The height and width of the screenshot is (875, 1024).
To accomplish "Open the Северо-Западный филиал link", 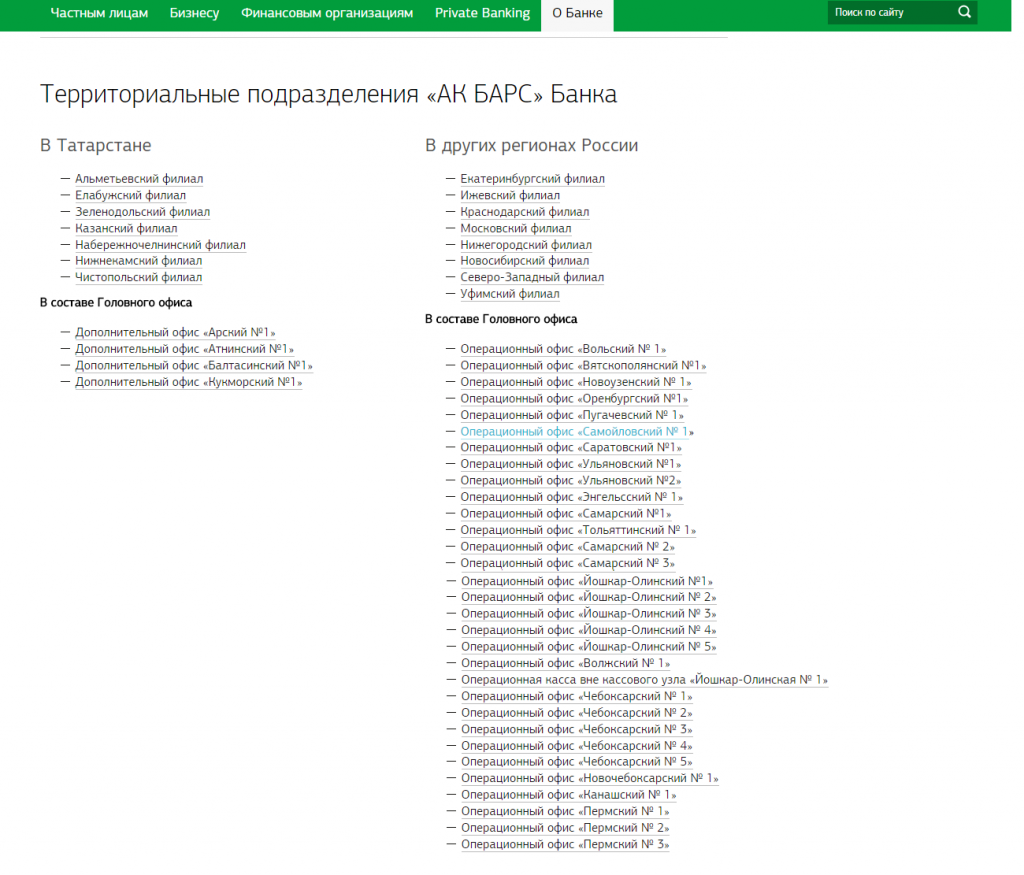I will 532,277.
